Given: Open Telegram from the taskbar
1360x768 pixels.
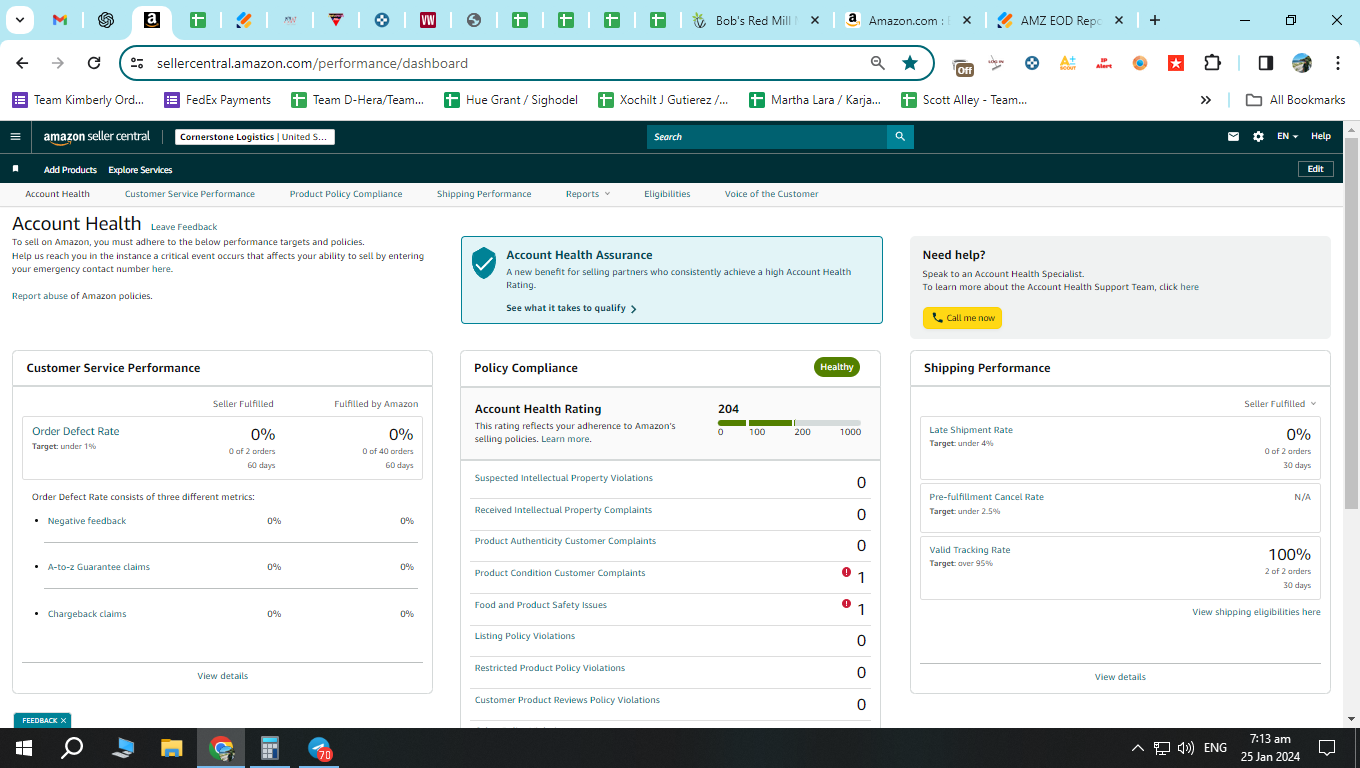Looking at the screenshot, I should [320, 748].
